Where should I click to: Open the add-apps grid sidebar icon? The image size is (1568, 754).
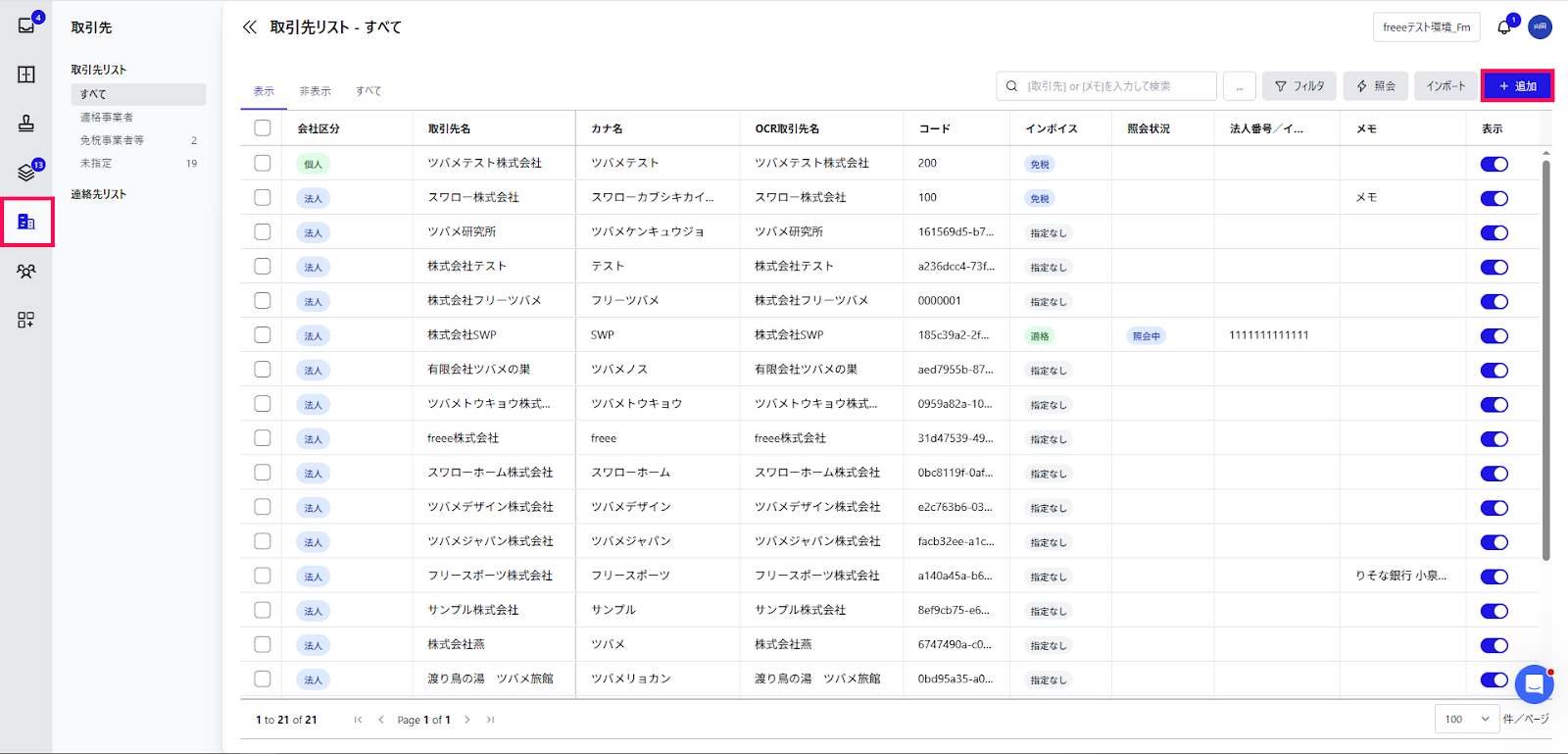26,320
